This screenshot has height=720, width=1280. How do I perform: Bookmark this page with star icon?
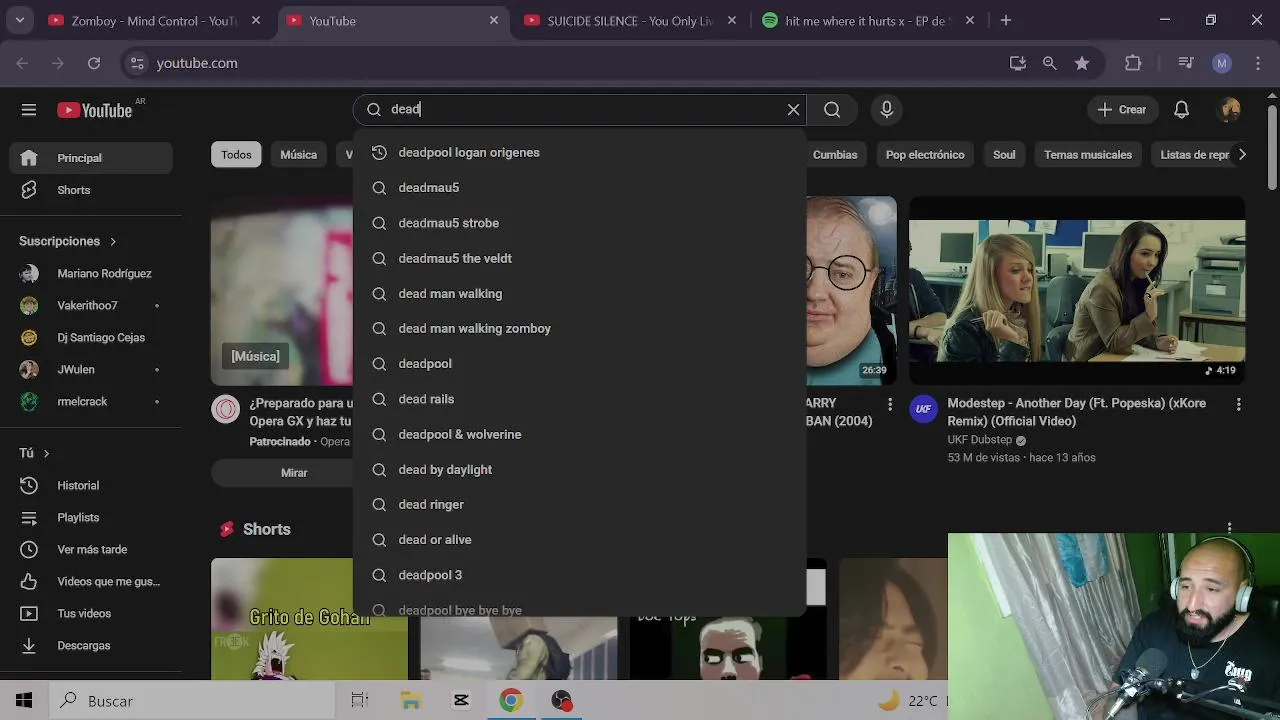click(1082, 63)
